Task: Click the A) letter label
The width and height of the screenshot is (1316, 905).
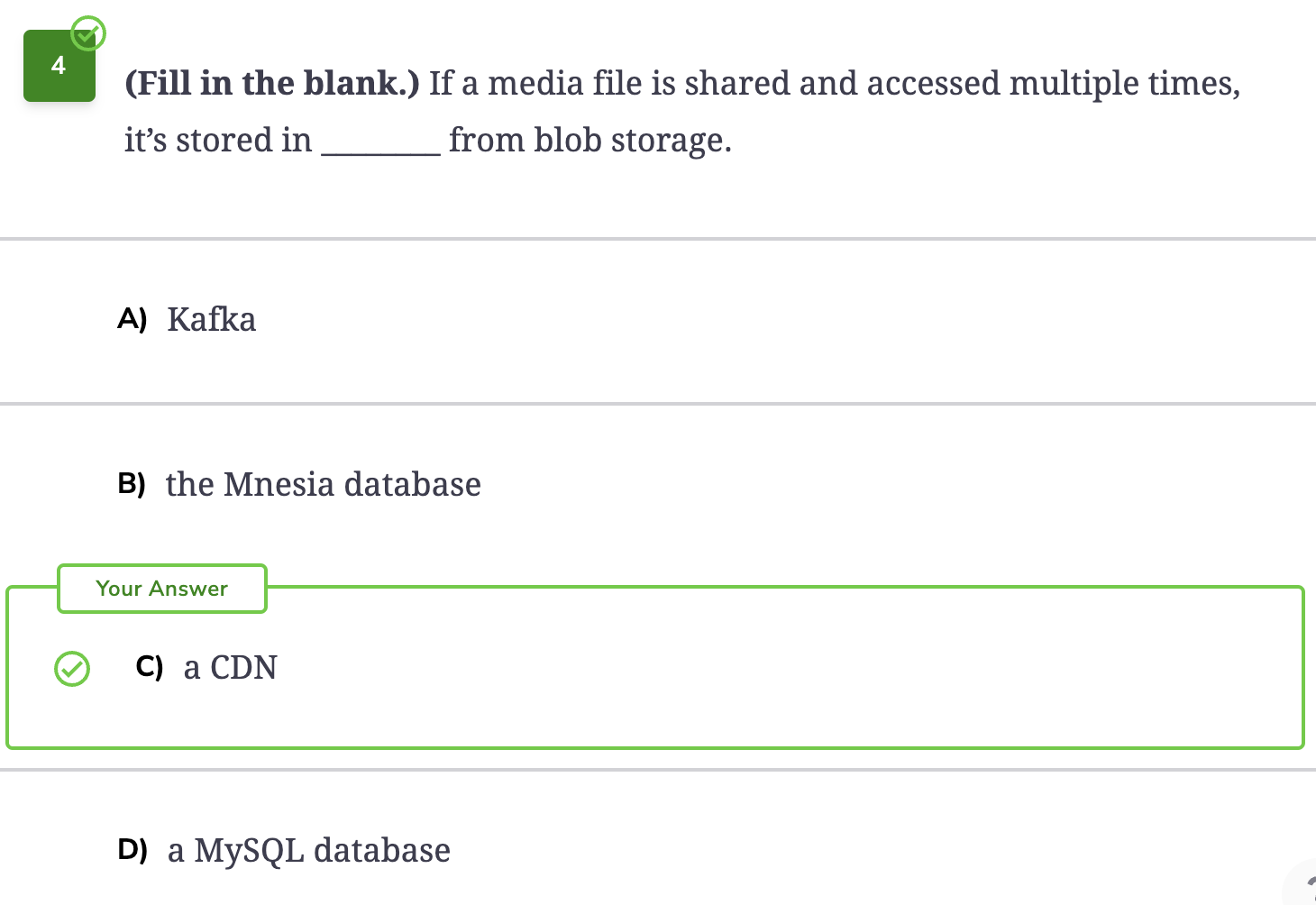Action: pos(132,319)
